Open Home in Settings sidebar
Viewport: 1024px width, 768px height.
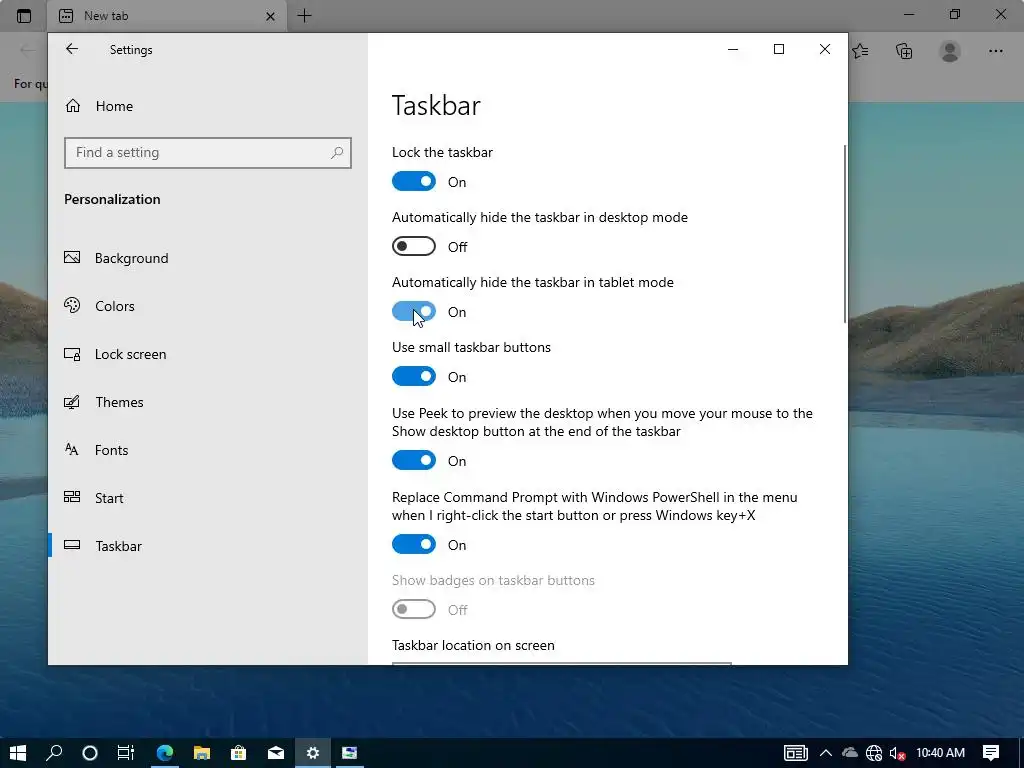99,106
